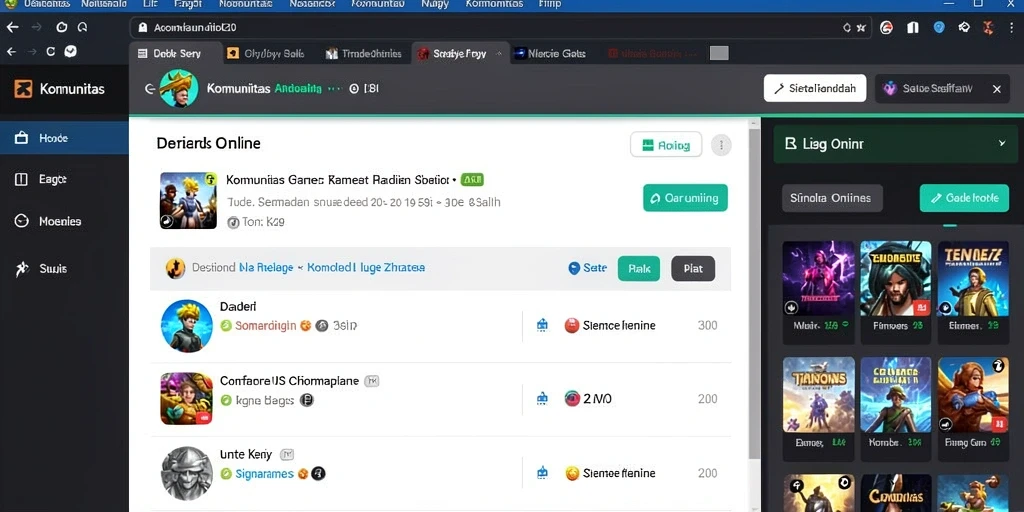The image size is (1024, 512).
Task: Click the green status dot beside Somerdiigin
Action: click(226, 325)
